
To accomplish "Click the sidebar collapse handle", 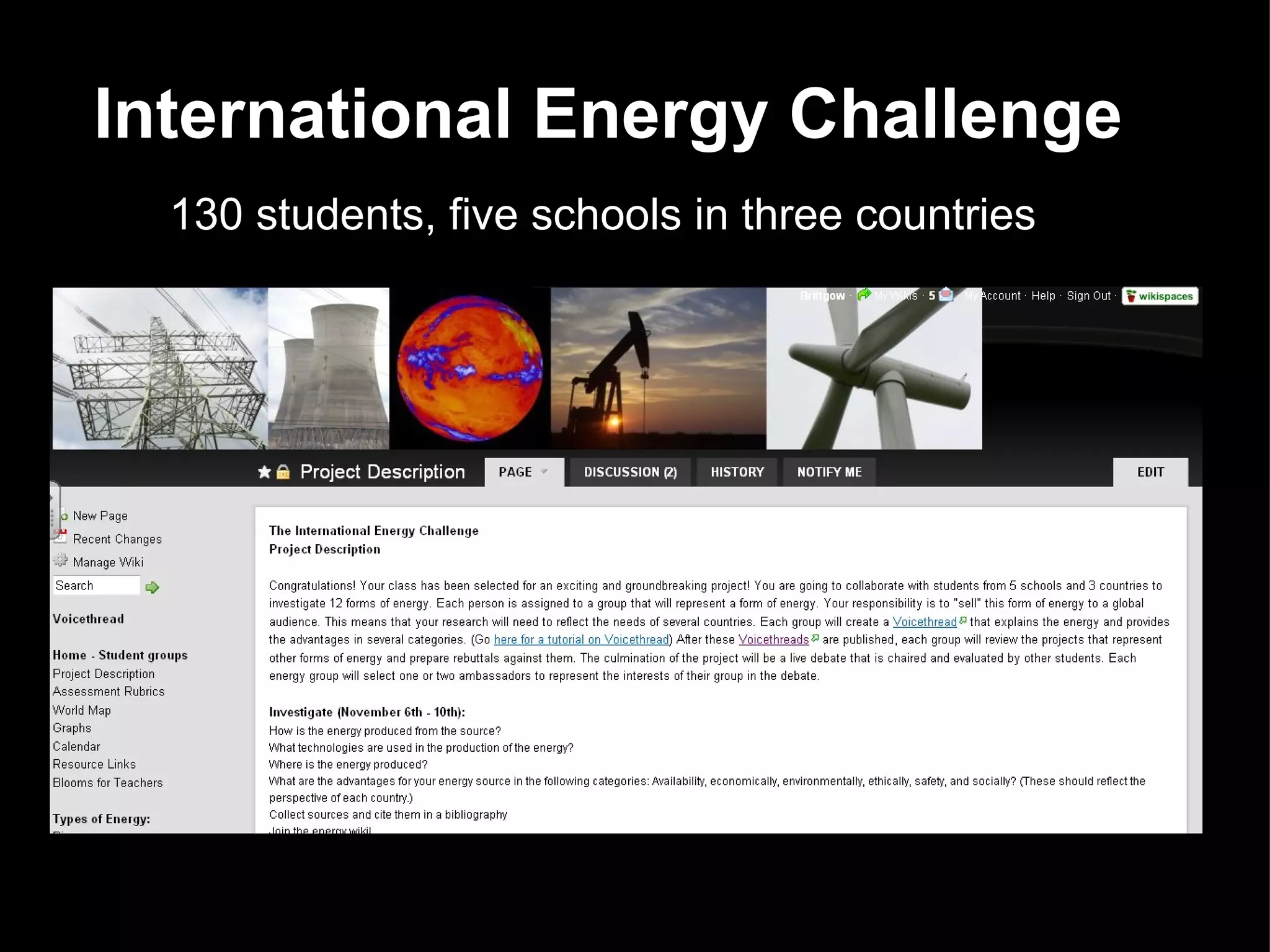I will tap(55, 511).
